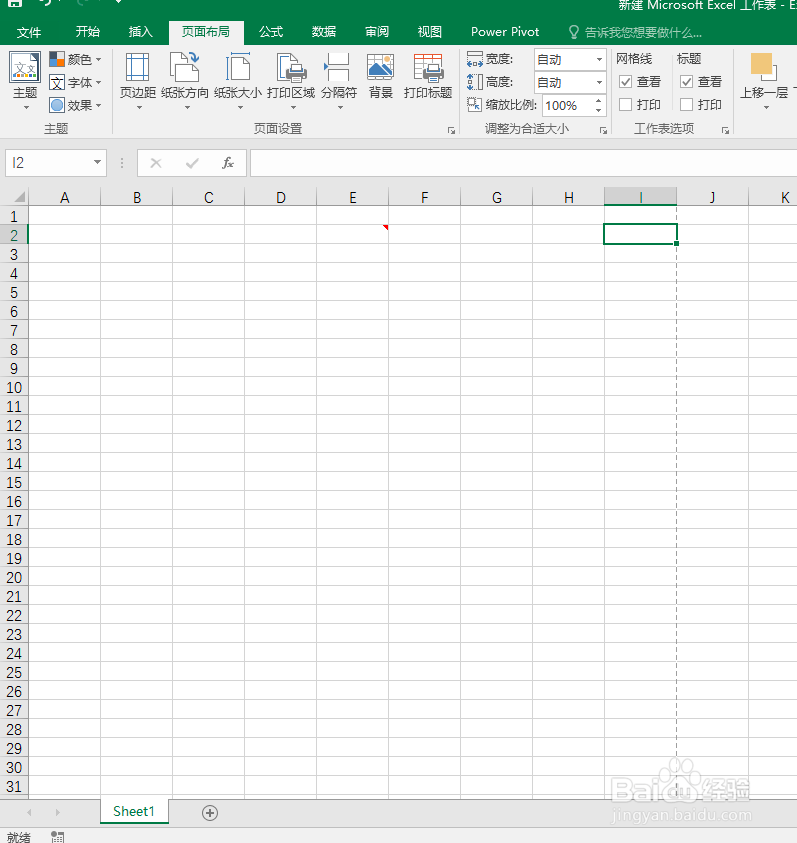This screenshot has width=797, height=843.
Task: Click the 背景 background icon
Action: point(381,68)
